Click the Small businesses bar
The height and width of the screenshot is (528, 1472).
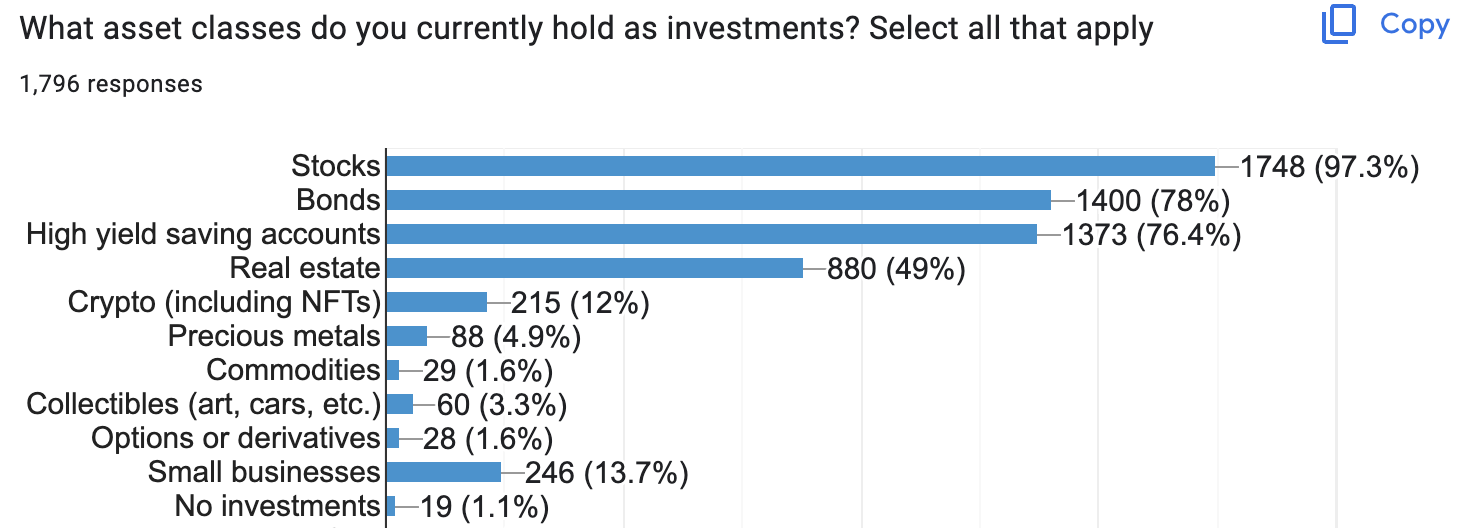(443, 472)
